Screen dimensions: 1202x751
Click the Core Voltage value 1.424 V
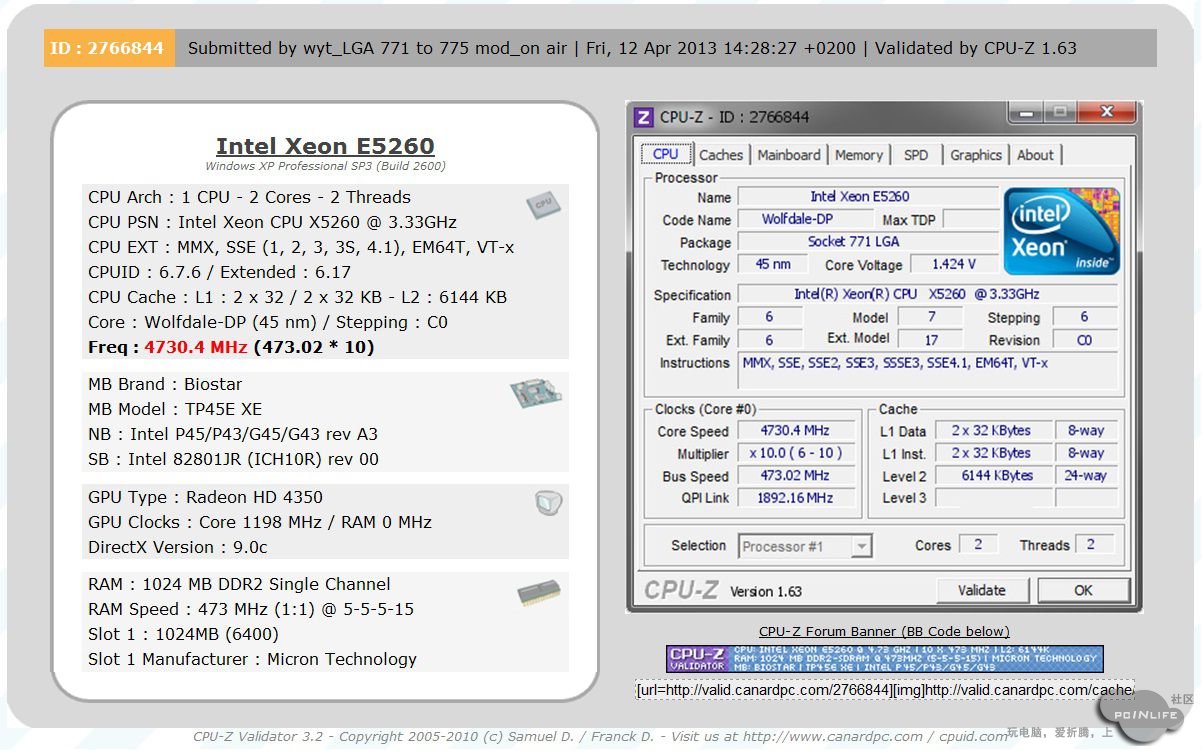click(953, 265)
